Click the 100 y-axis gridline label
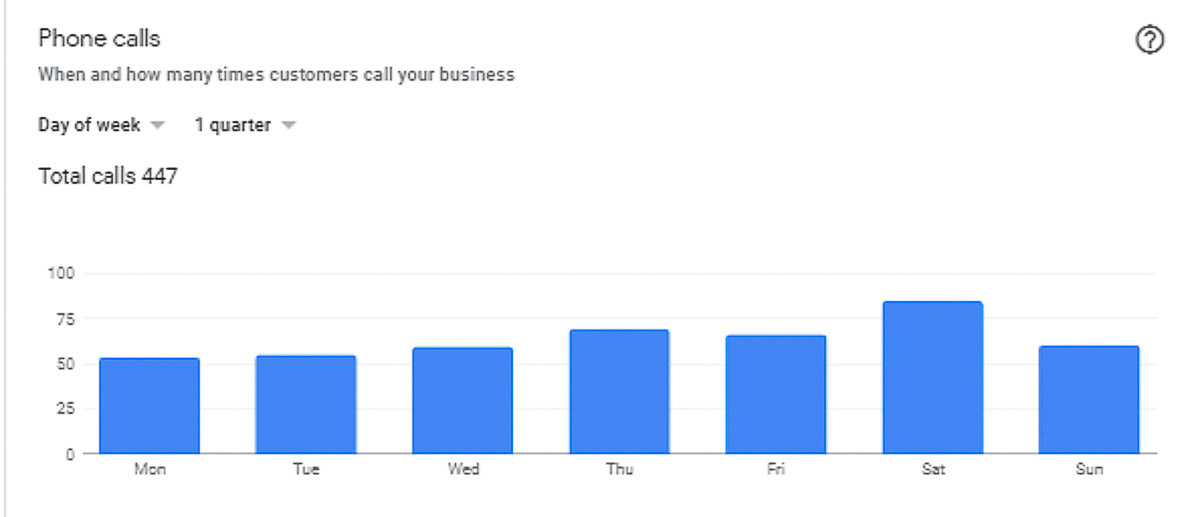1200x517 pixels. (x=61, y=273)
